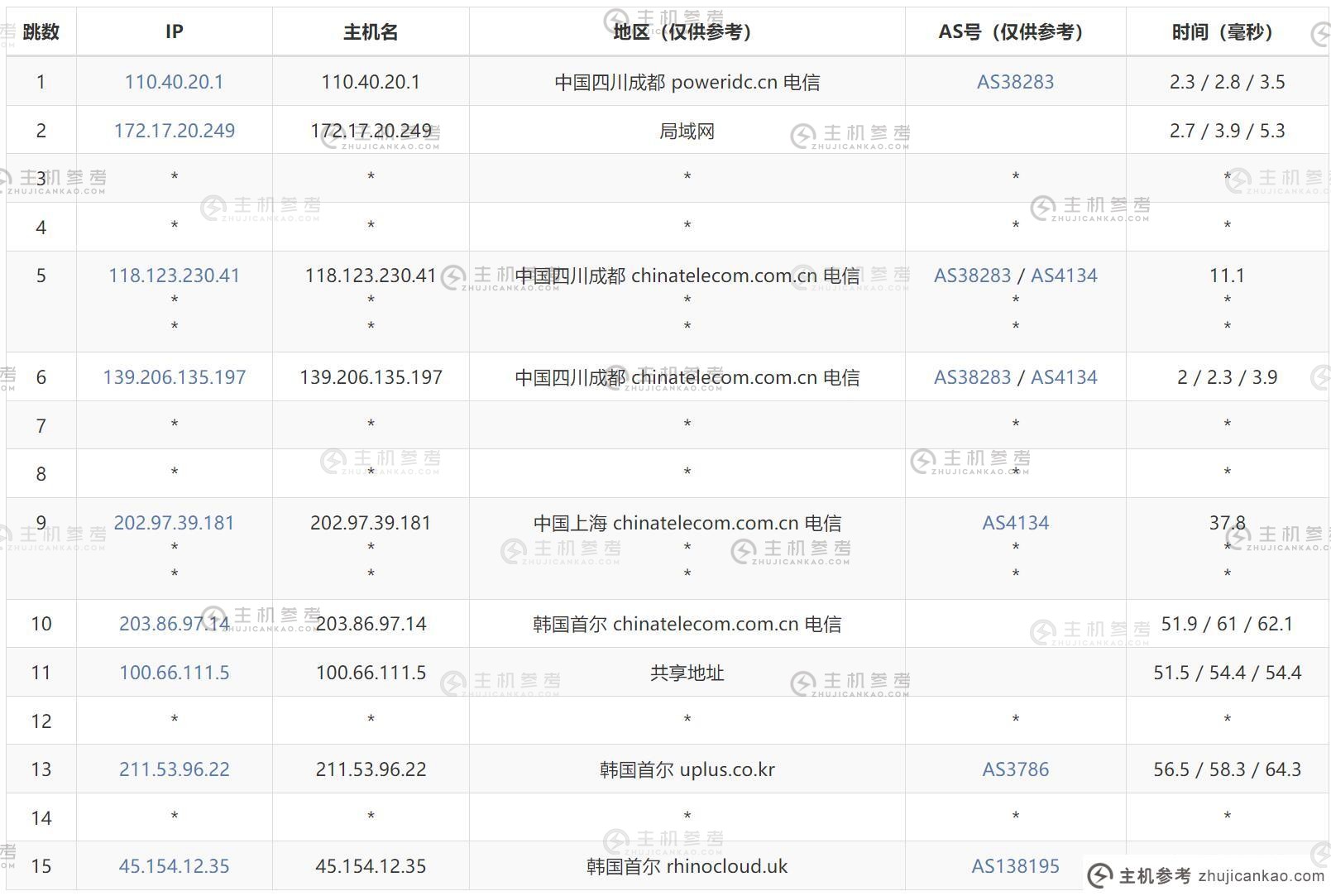Select hostname cell 139.206.135.197

371,377
